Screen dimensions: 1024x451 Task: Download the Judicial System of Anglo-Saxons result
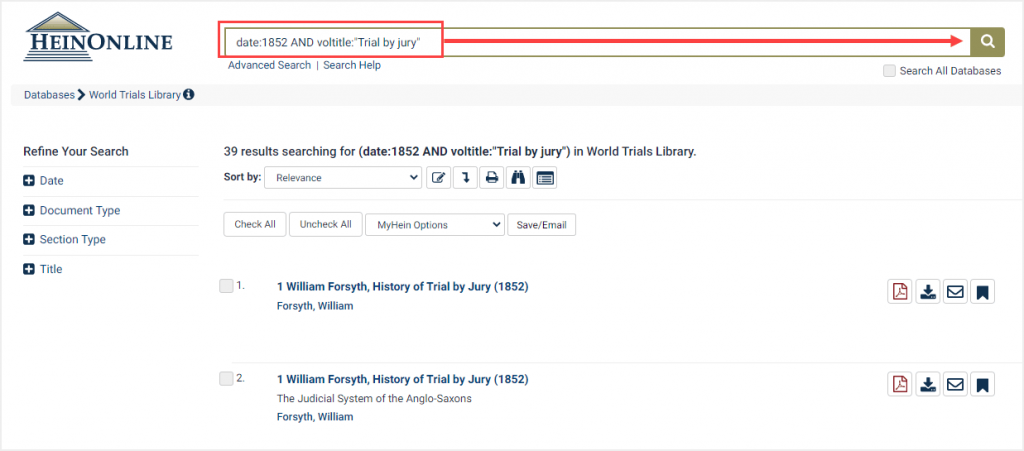click(x=928, y=384)
